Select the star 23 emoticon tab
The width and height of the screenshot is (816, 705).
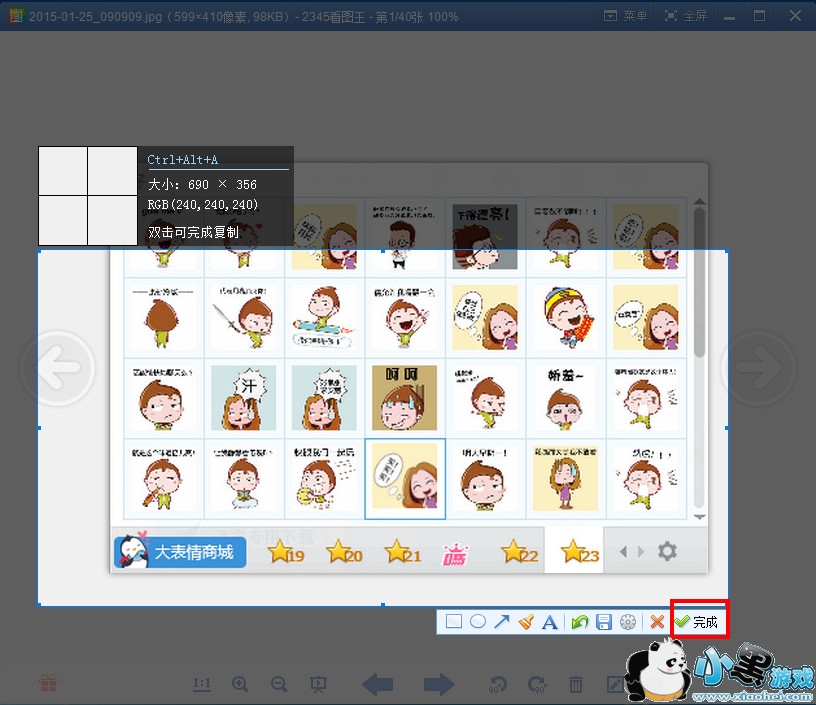575,550
